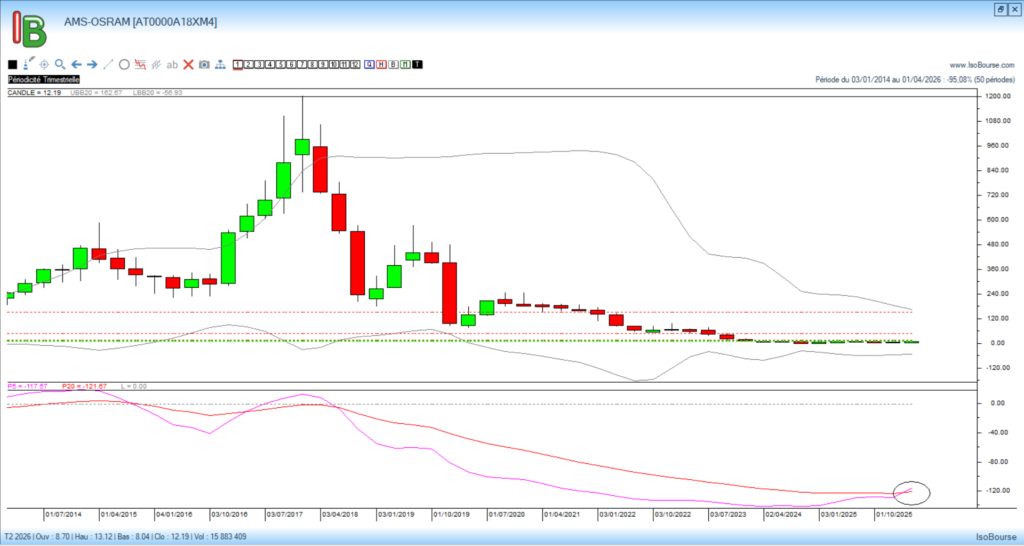Select numbered layout box 1

pyautogui.click(x=238, y=65)
